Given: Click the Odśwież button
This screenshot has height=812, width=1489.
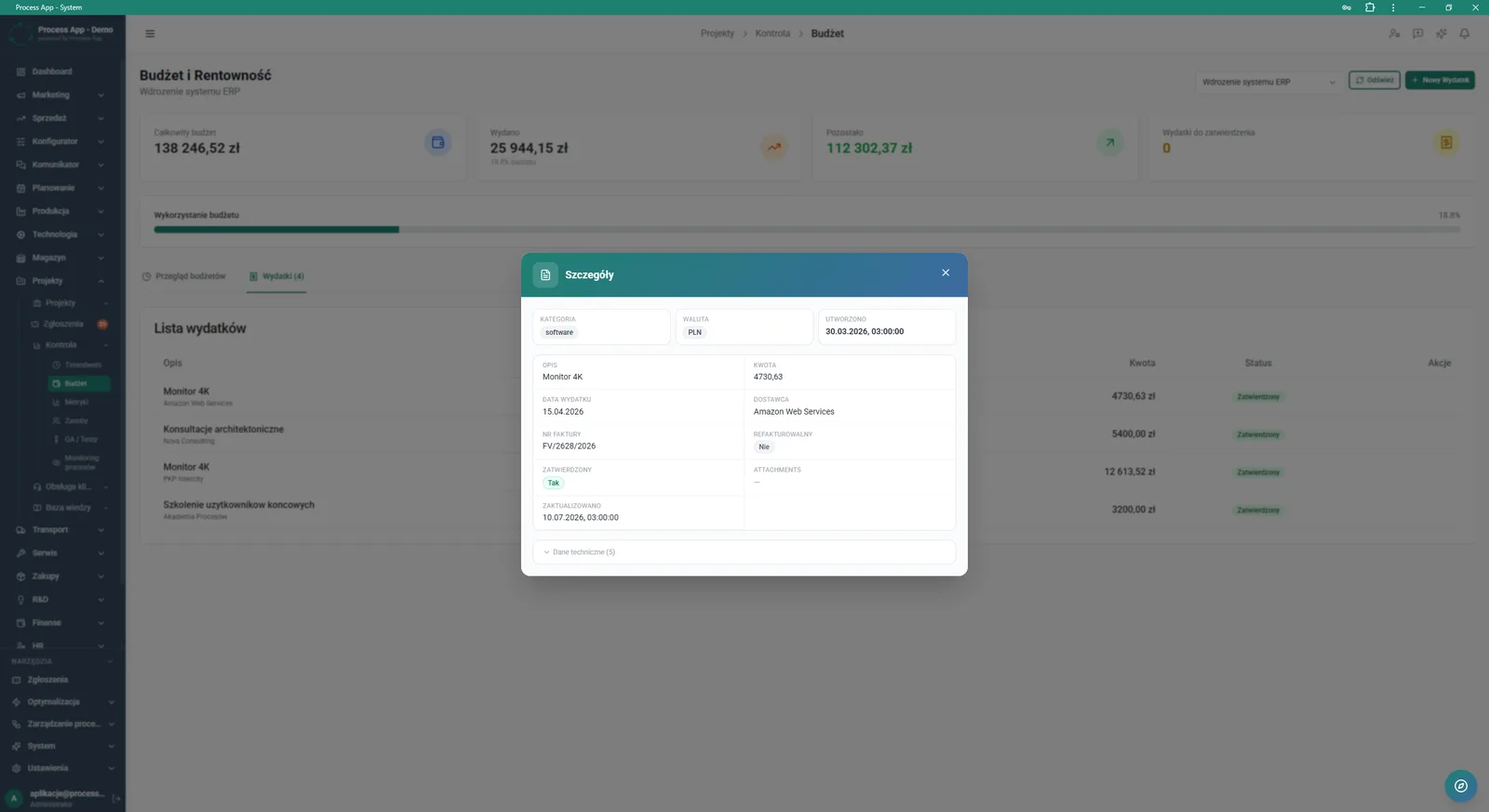Looking at the screenshot, I should [x=1375, y=80].
